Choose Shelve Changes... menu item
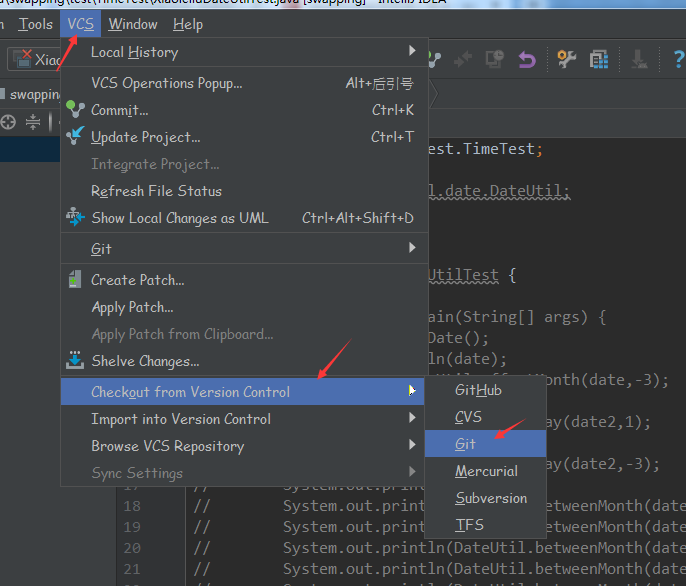The width and height of the screenshot is (686, 586). (244, 361)
